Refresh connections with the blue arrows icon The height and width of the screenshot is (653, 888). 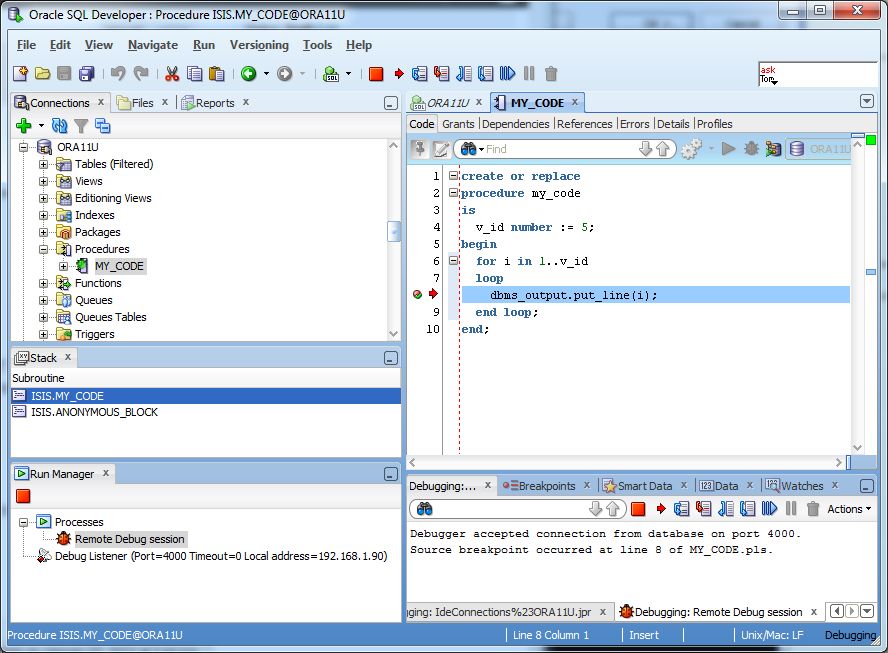click(59, 126)
